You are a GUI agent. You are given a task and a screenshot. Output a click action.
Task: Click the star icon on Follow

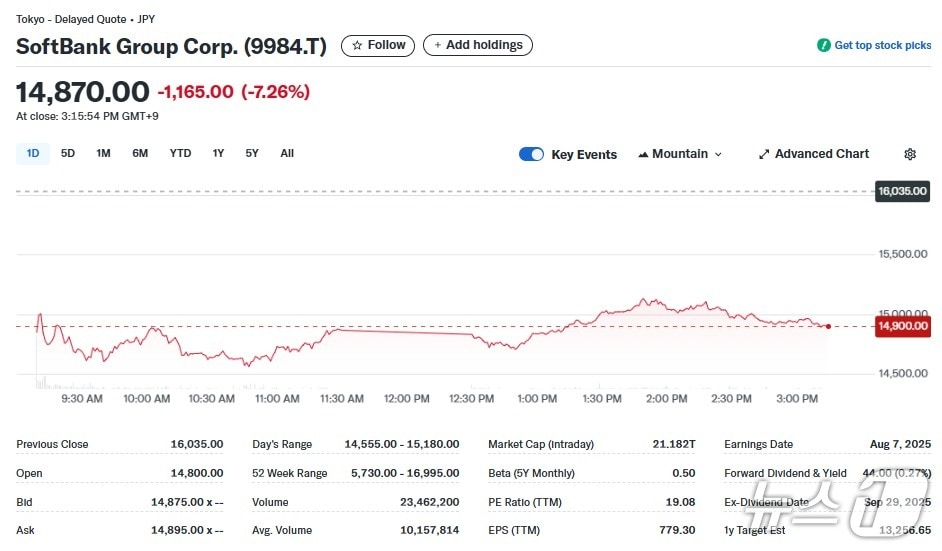357,45
